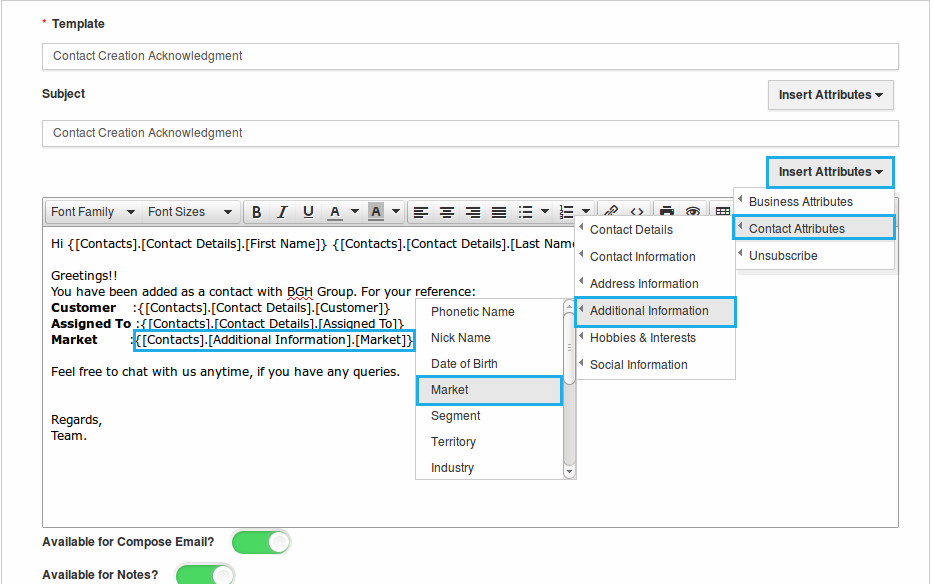Open the source code view icon
The width and height of the screenshot is (933, 584).
point(636,212)
